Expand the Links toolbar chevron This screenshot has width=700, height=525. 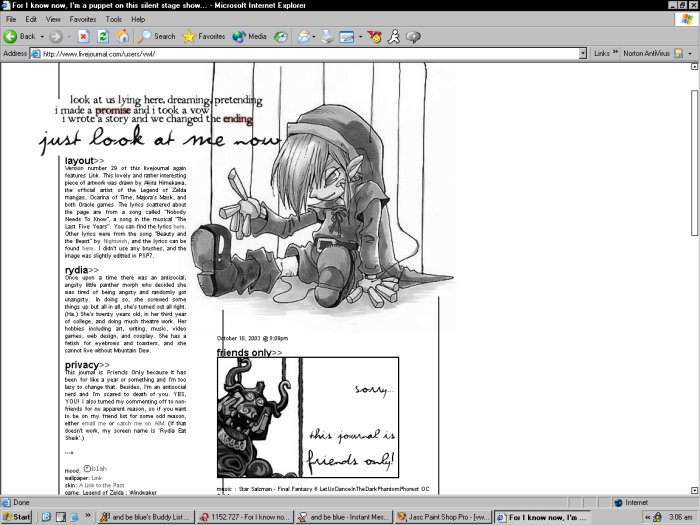616,52
